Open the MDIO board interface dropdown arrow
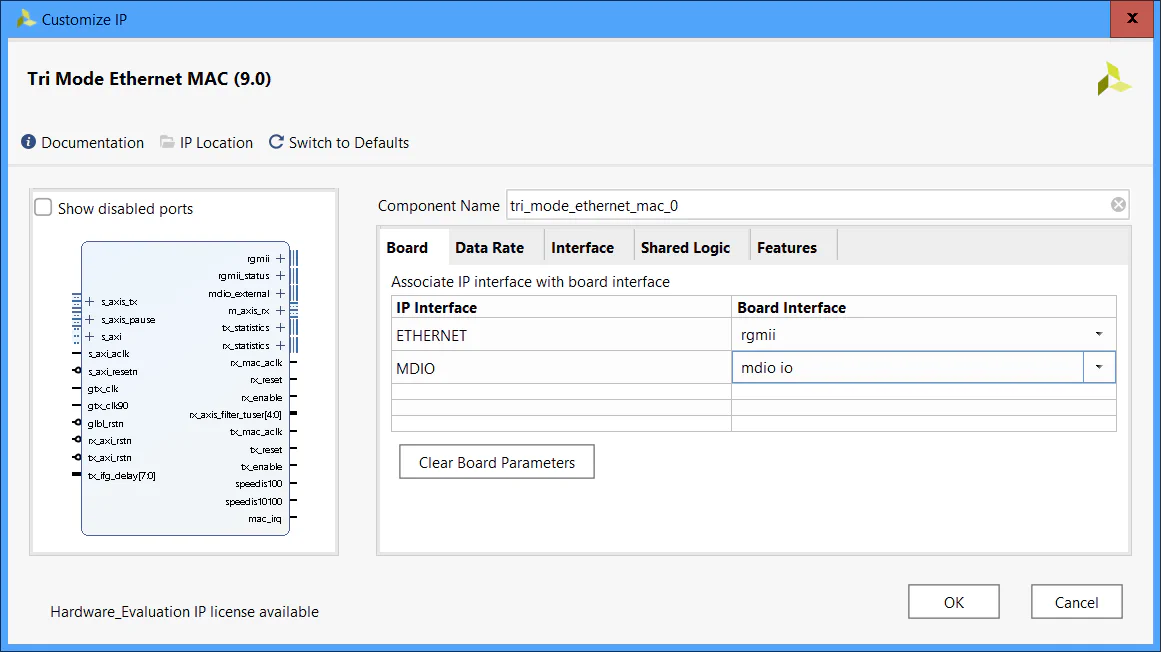 pos(1099,367)
